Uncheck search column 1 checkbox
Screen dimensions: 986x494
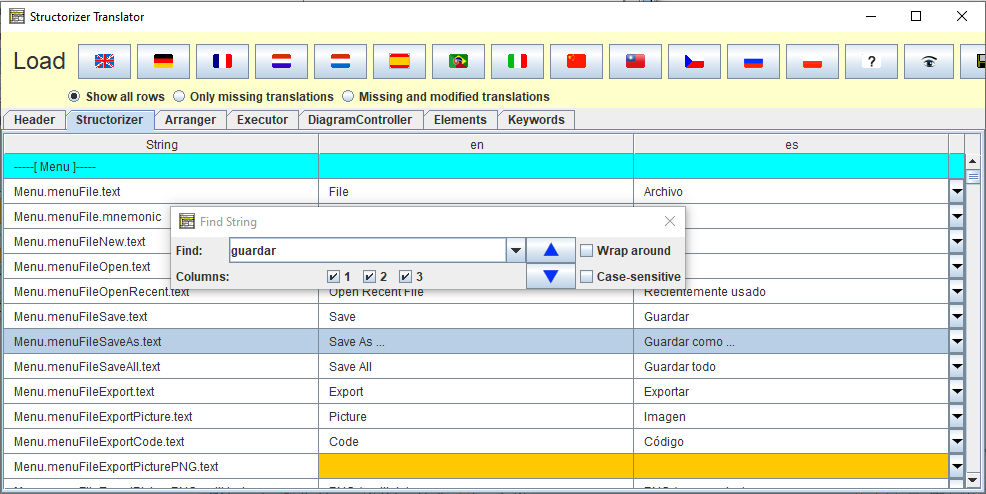click(x=333, y=277)
